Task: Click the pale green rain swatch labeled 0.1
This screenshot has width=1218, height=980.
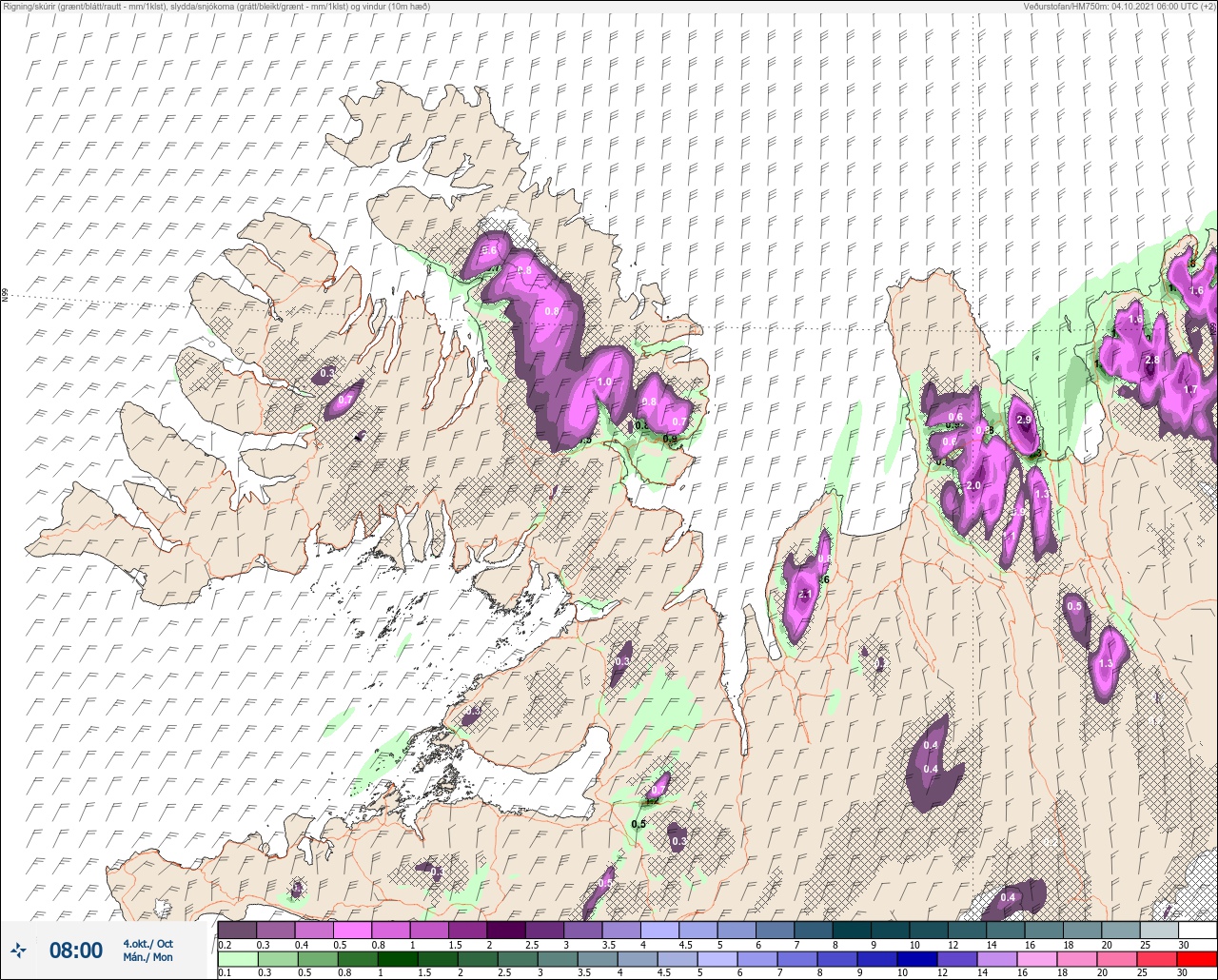Action: [x=237, y=959]
